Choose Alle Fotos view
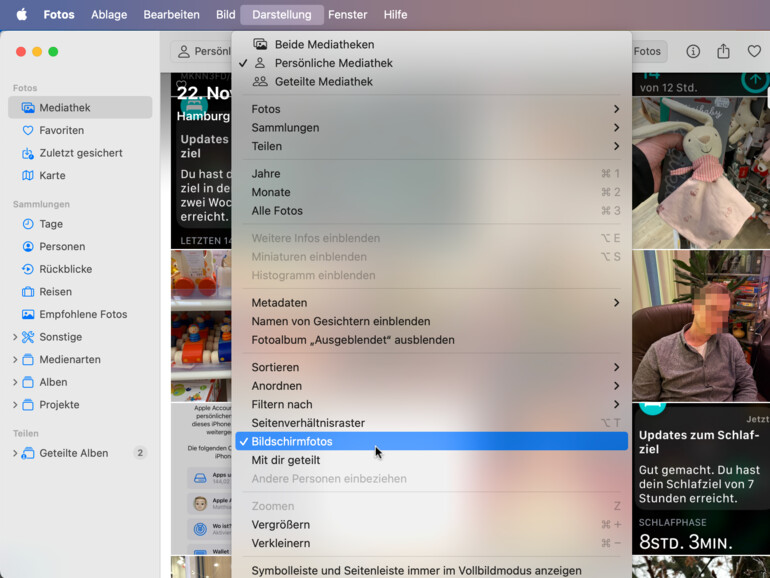This screenshot has width=770, height=578. tap(432, 211)
